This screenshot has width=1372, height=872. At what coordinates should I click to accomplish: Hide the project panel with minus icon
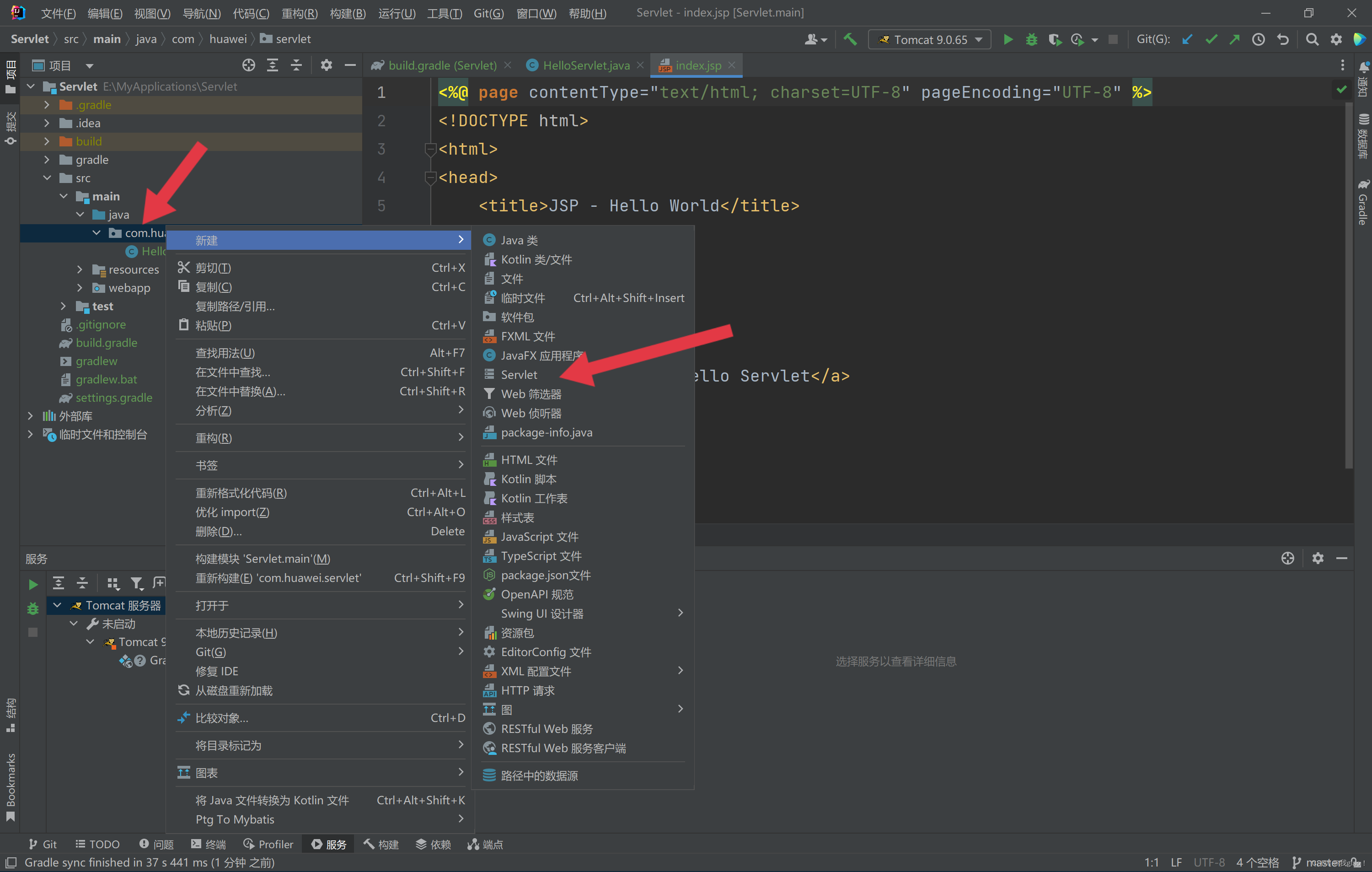click(350, 65)
